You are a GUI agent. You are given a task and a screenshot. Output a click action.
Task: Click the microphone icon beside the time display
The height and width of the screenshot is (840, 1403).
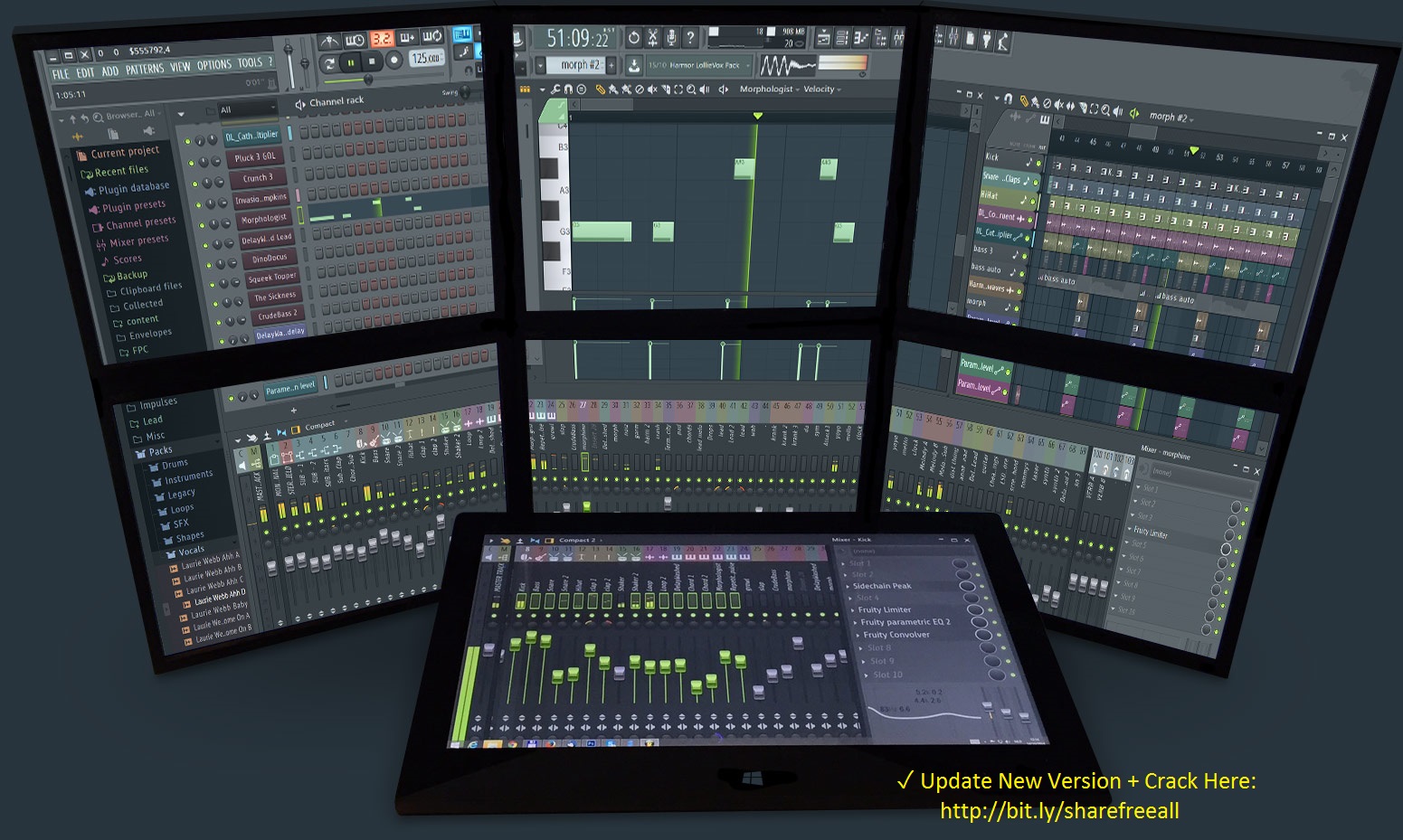671,38
